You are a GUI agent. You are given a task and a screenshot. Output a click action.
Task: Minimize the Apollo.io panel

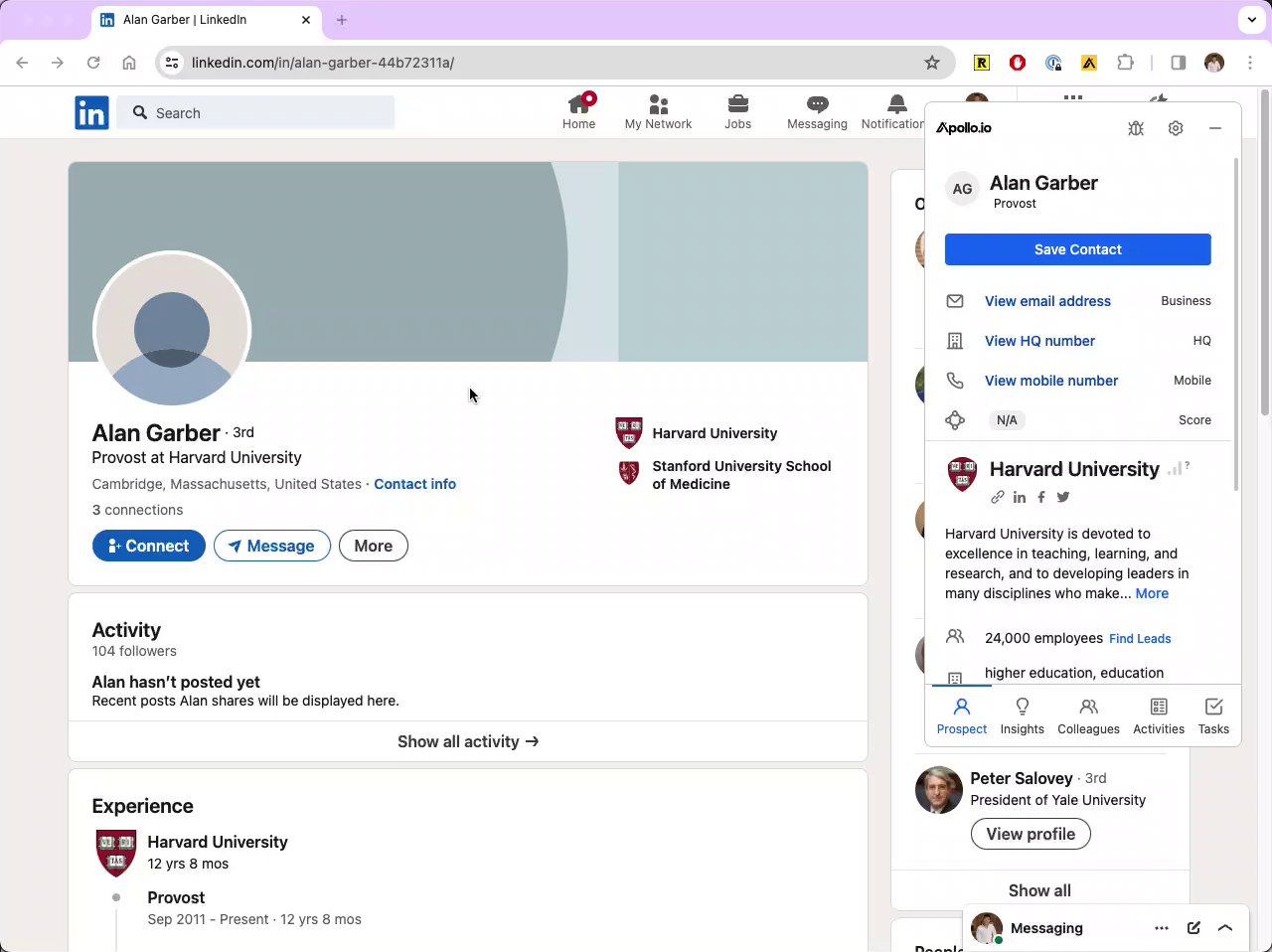1215,128
